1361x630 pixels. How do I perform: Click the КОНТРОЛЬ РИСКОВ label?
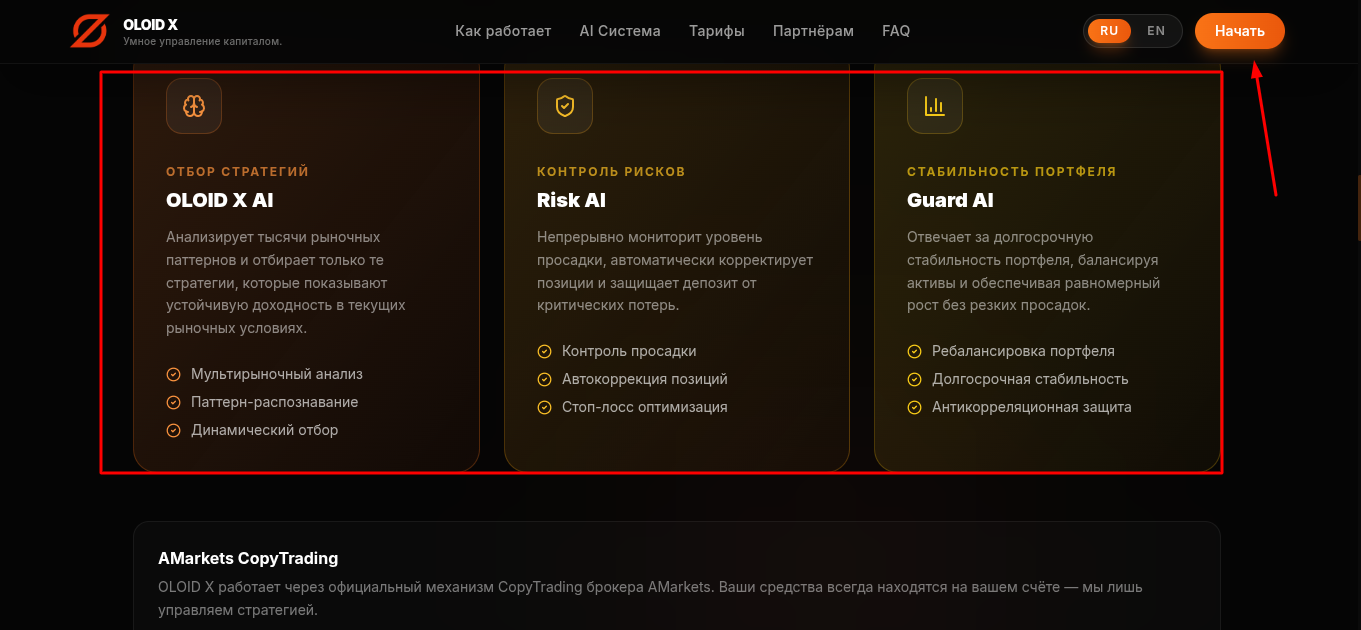tap(611, 172)
